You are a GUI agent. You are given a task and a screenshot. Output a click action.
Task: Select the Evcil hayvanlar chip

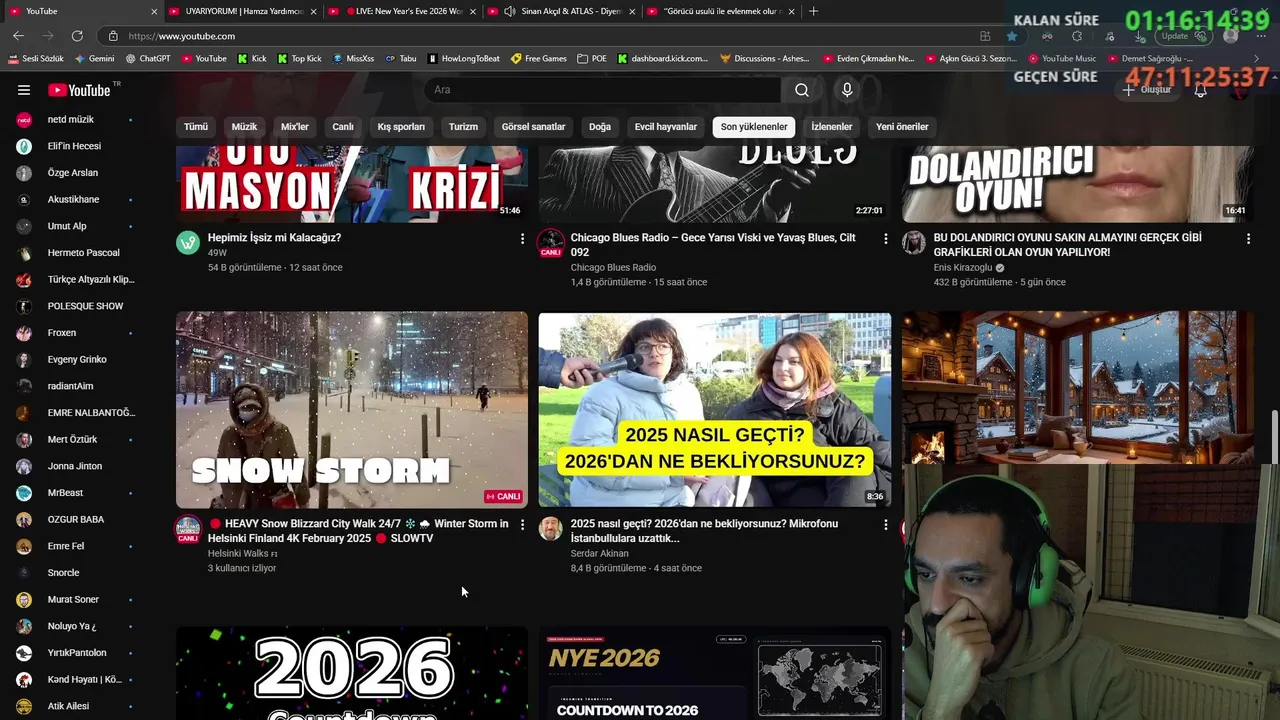(666, 127)
